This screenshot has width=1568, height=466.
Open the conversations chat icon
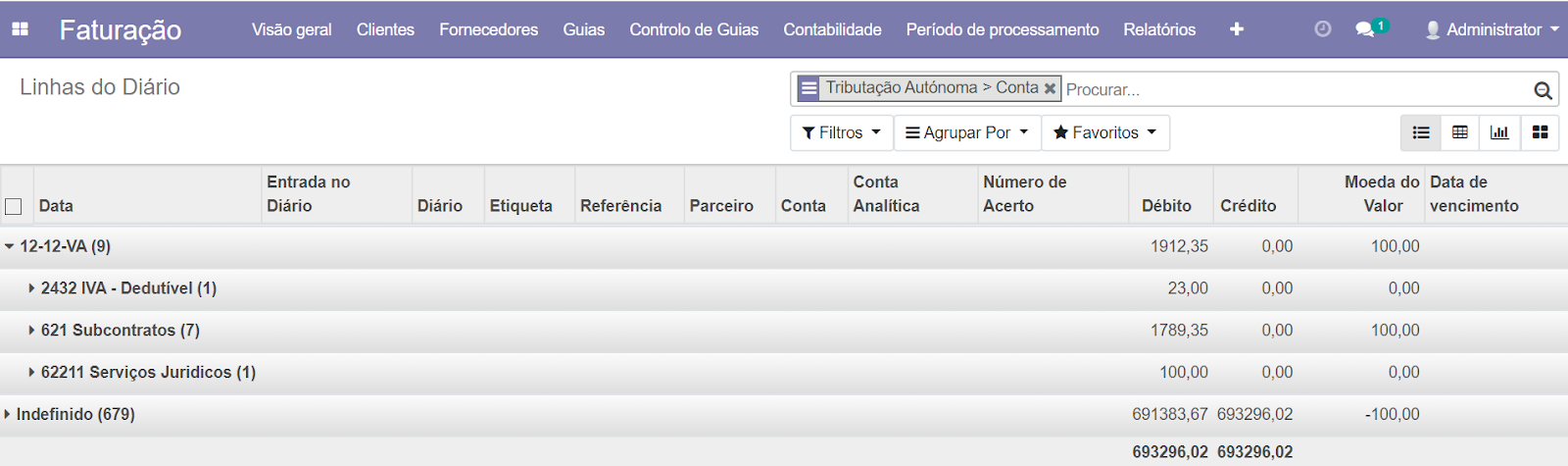(1364, 29)
